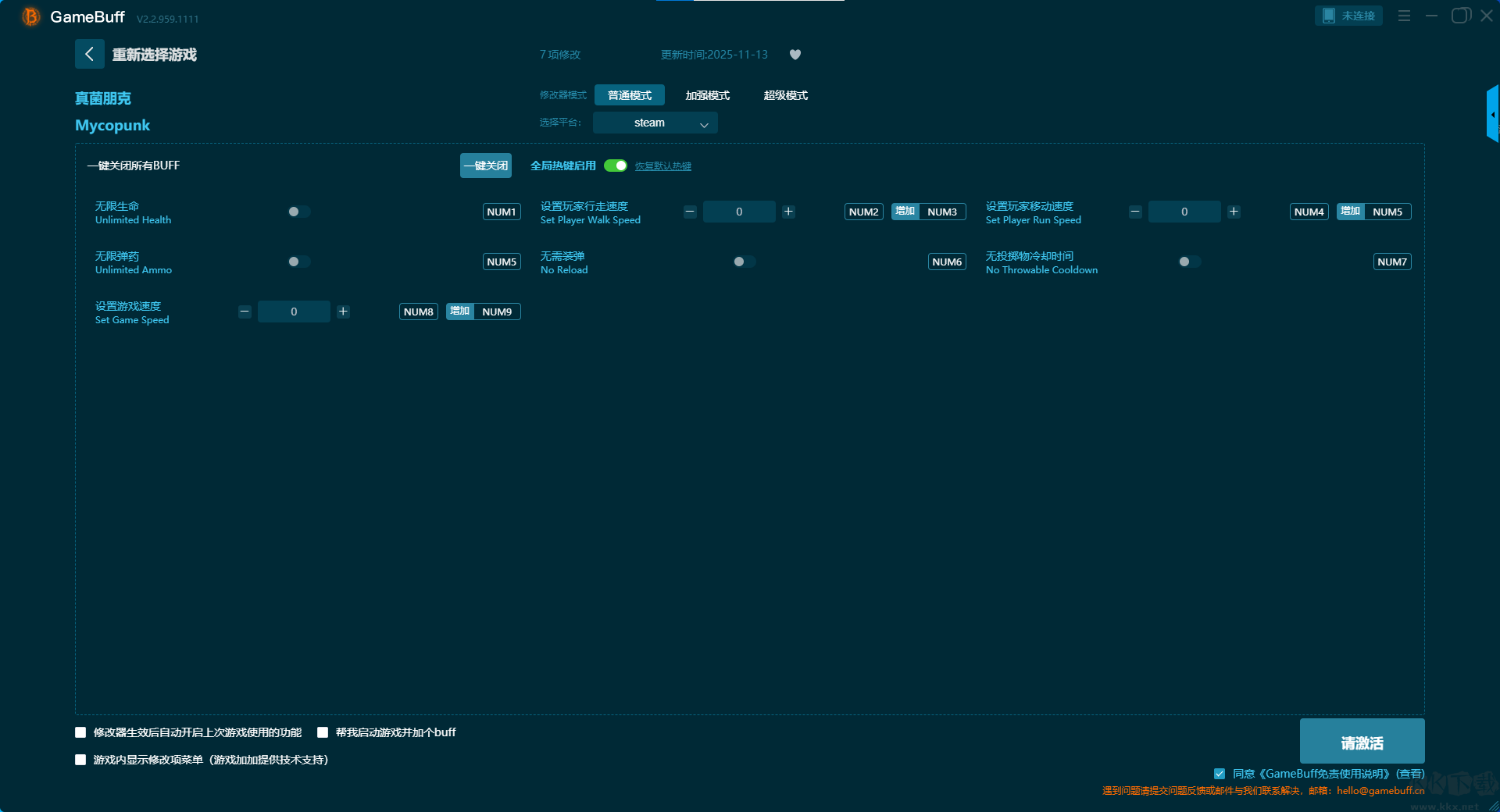Image resolution: width=1500 pixels, height=812 pixels.
Task: Click the GameBuff logo icon
Action: 30,16
